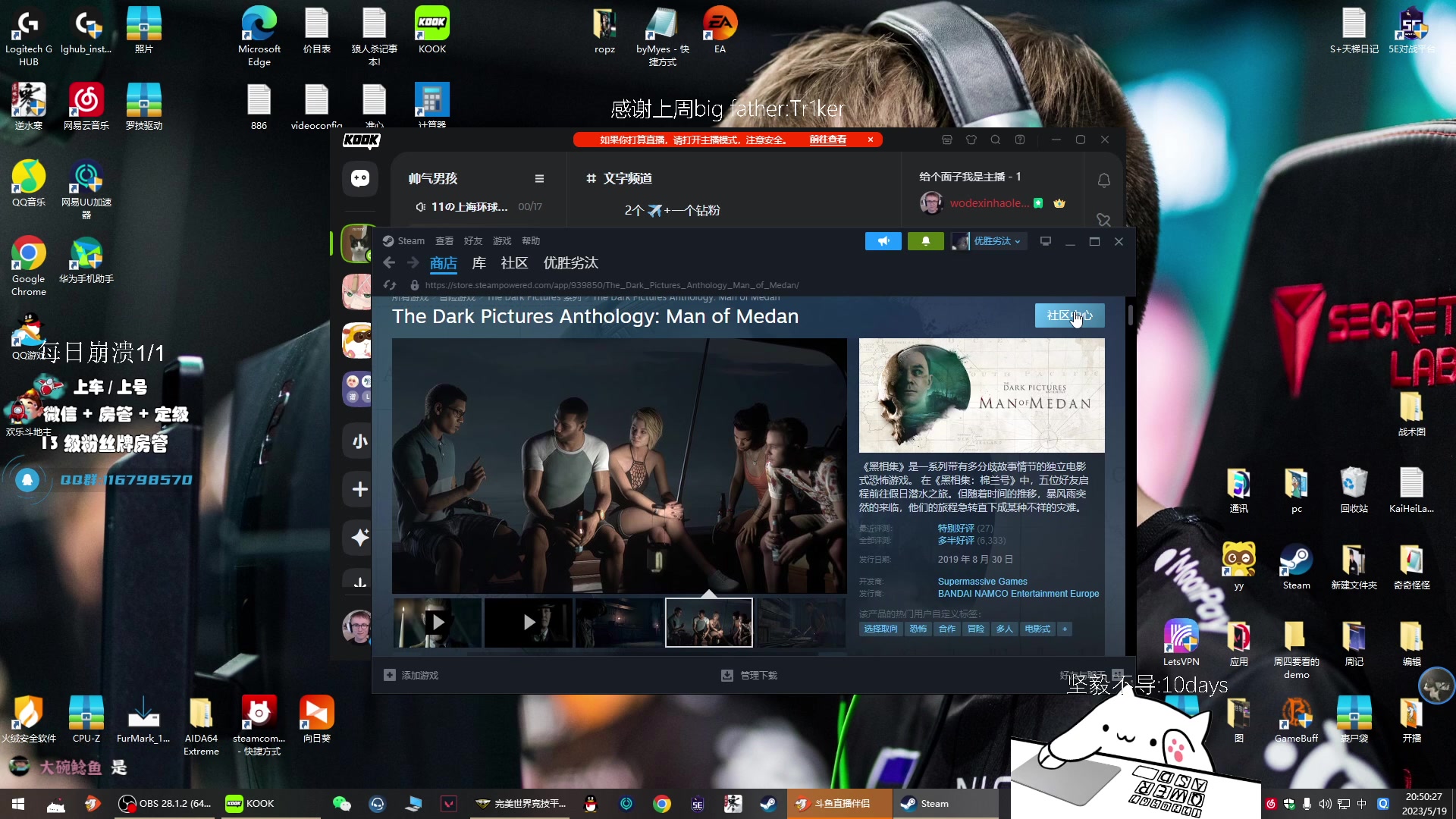Switch Steam to Big Picture mode icon
1456x819 pixels.
point(1046,241)
